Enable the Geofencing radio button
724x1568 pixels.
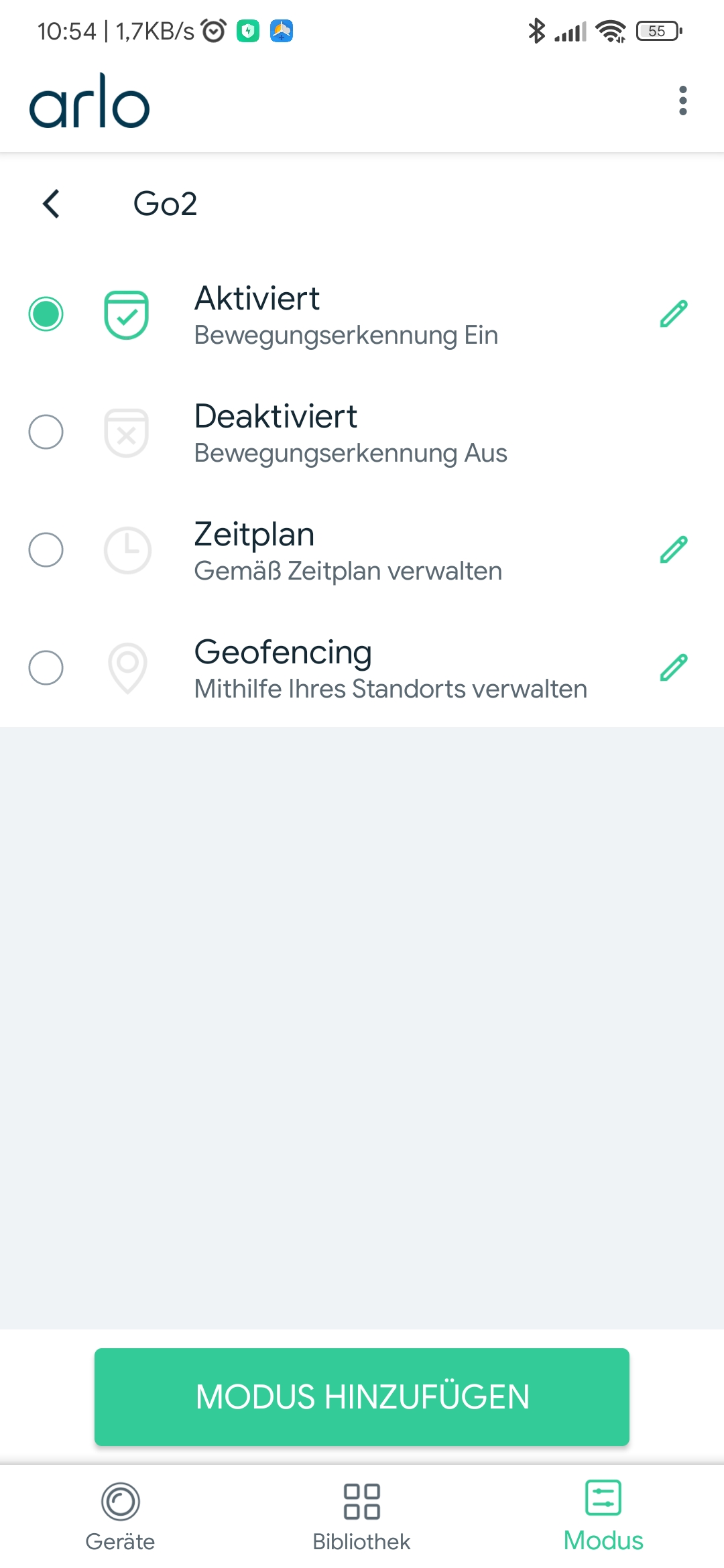[46, 667]
